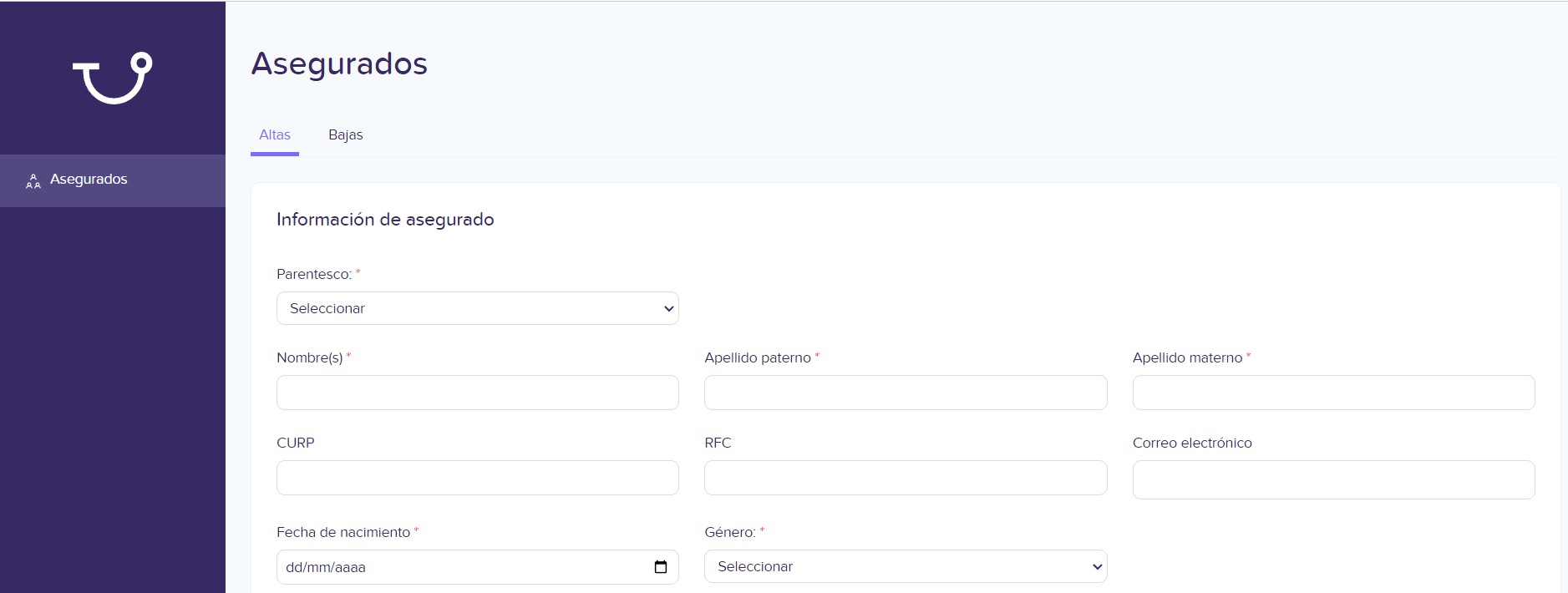
Task: Click the stethoscope logo in the sidebar
Action: pyautogui.click(x=113, y=78)
